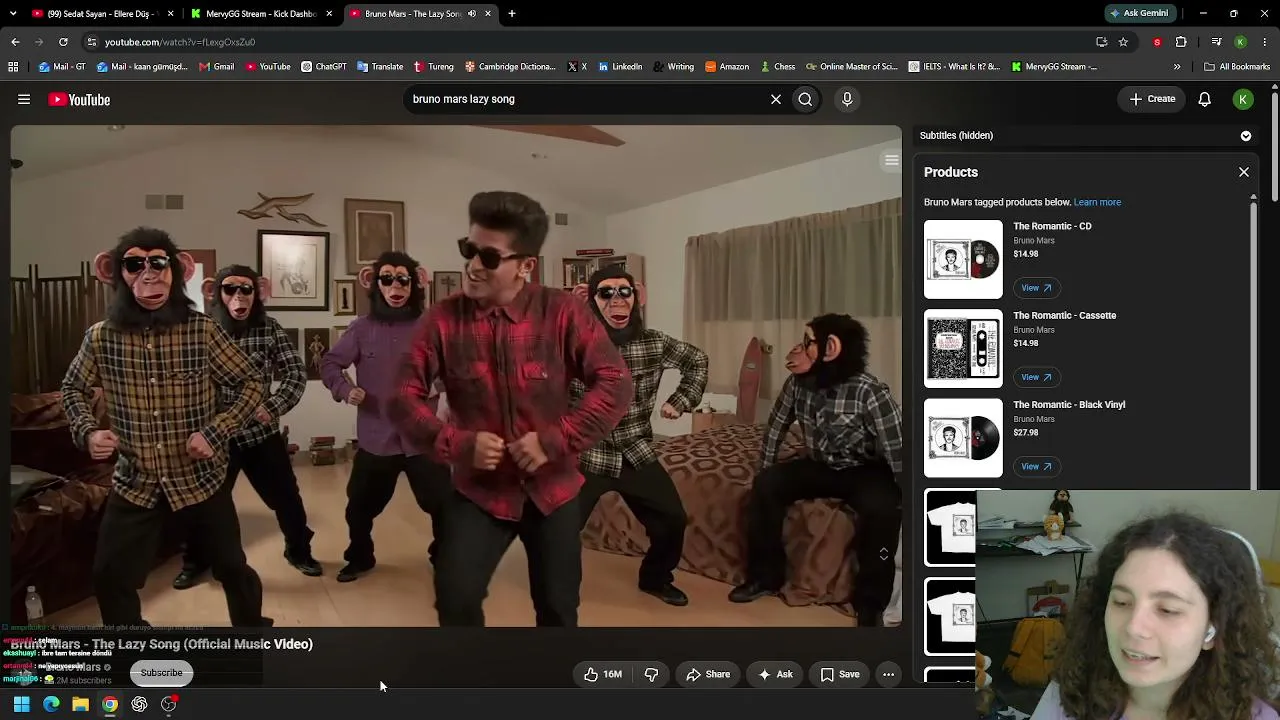This screenshot has height=720, width=1280.
Task: View The Romantic - CD product
Action: [1036, 288]
